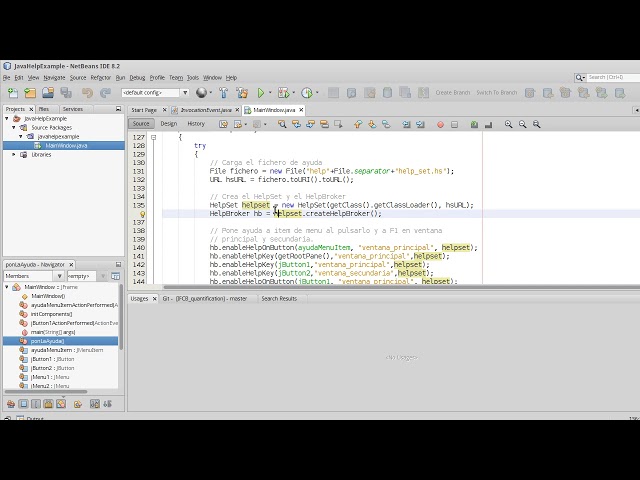Zoom out with the editor magnifier-minus icon
Screen dimensions: 640x480
pos(522,124)
